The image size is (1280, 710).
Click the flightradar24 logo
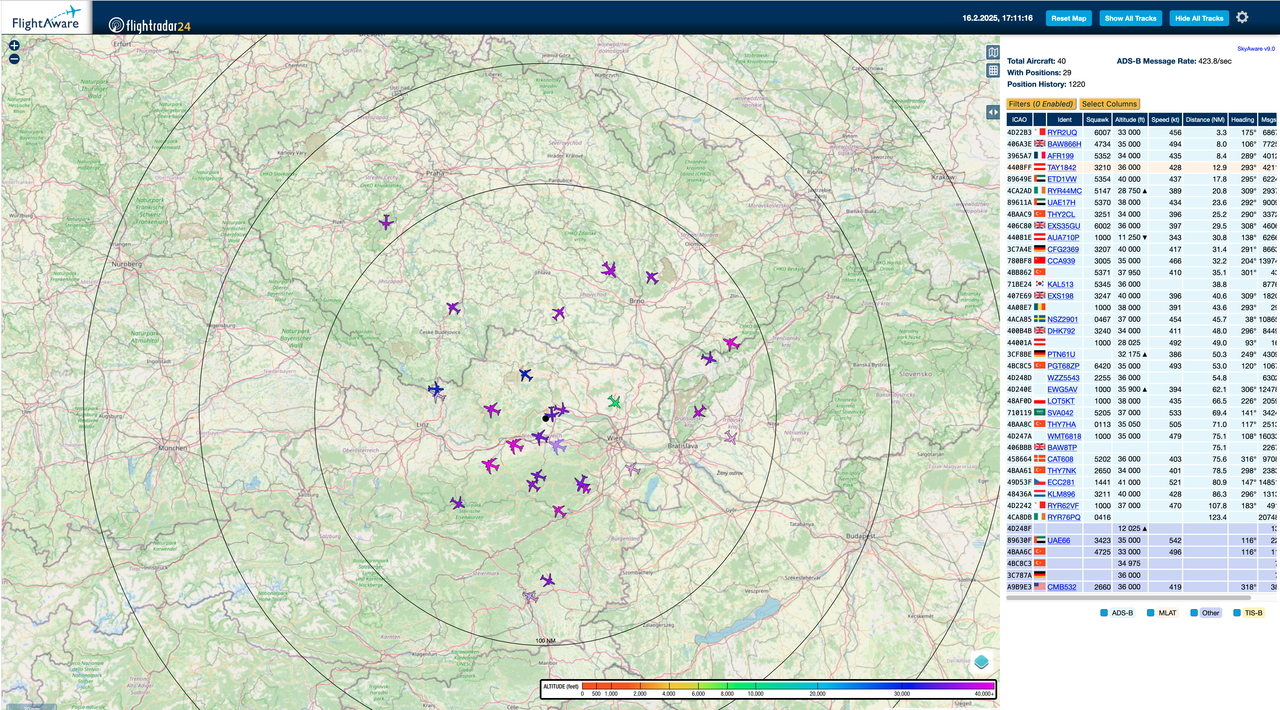(149, 25)
